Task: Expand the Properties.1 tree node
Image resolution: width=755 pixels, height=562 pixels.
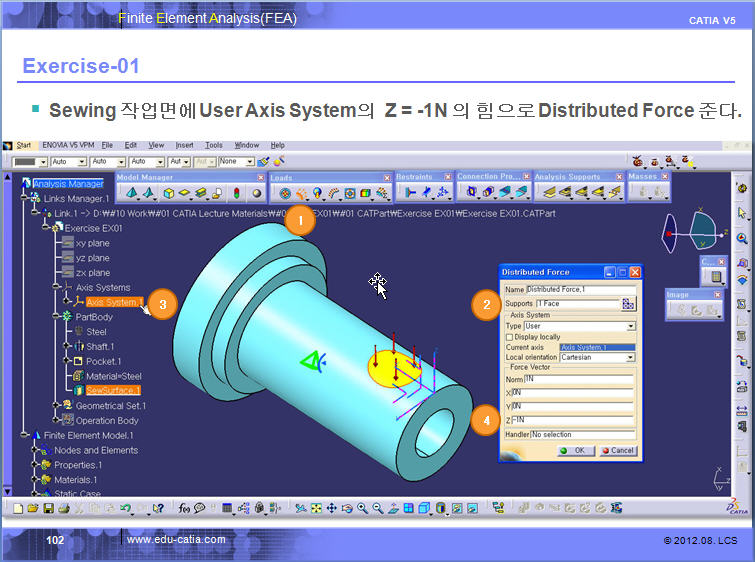Action: point(34,465)
